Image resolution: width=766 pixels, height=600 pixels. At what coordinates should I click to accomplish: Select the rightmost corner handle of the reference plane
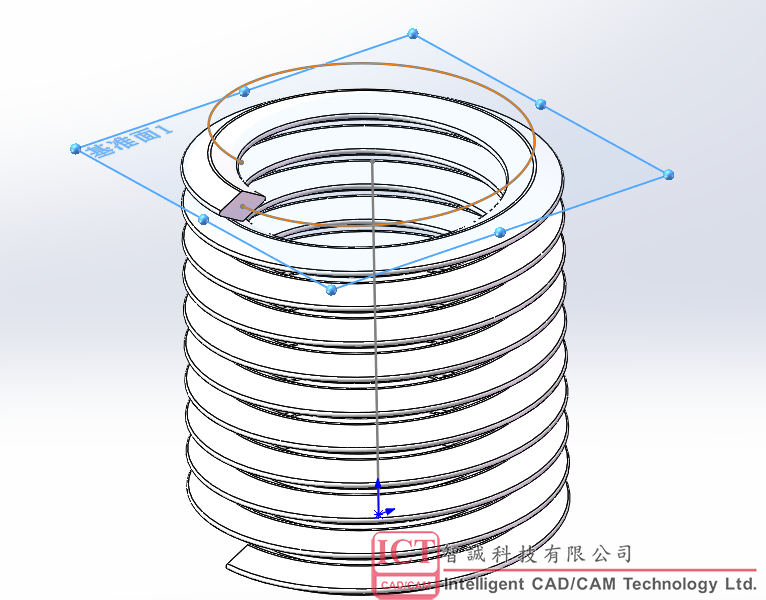coord(669,174)
